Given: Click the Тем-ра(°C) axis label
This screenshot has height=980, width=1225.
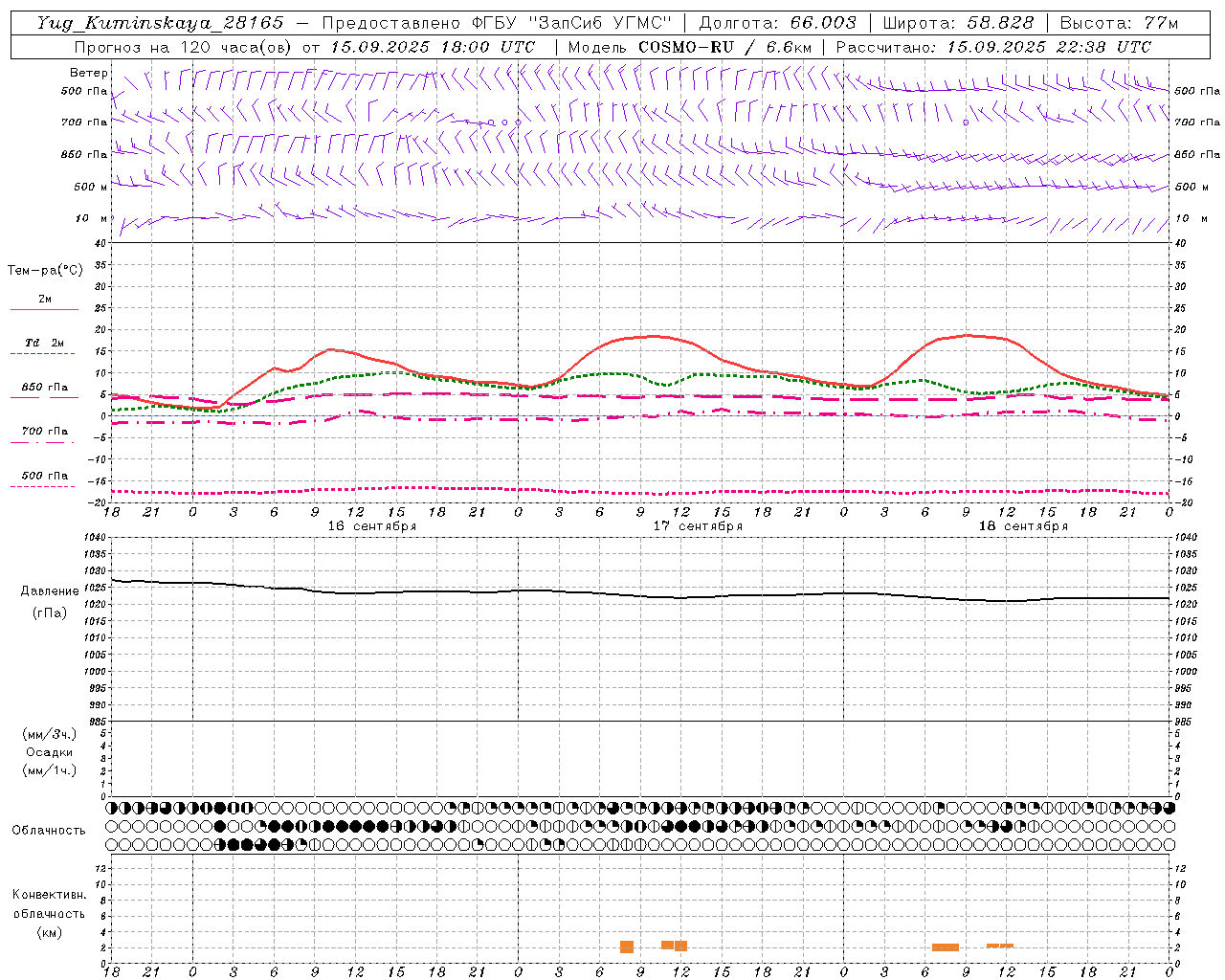Looking at the screenshot, I should 45,271.
